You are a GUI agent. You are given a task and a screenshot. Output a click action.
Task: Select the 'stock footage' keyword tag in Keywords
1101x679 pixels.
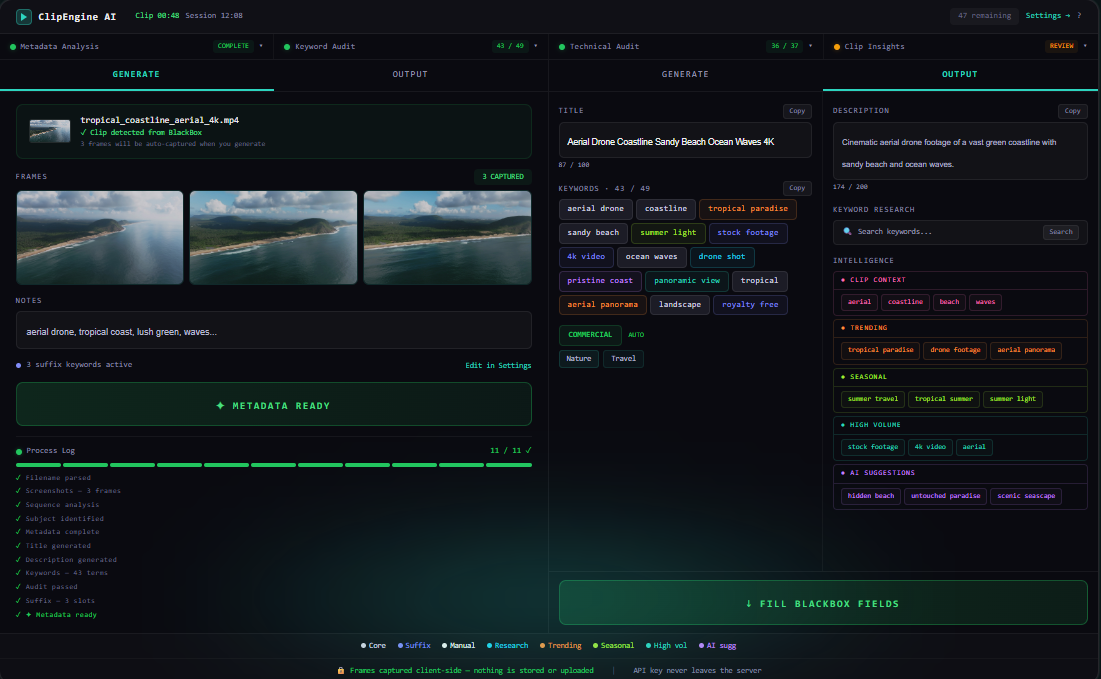click(748, 233)
